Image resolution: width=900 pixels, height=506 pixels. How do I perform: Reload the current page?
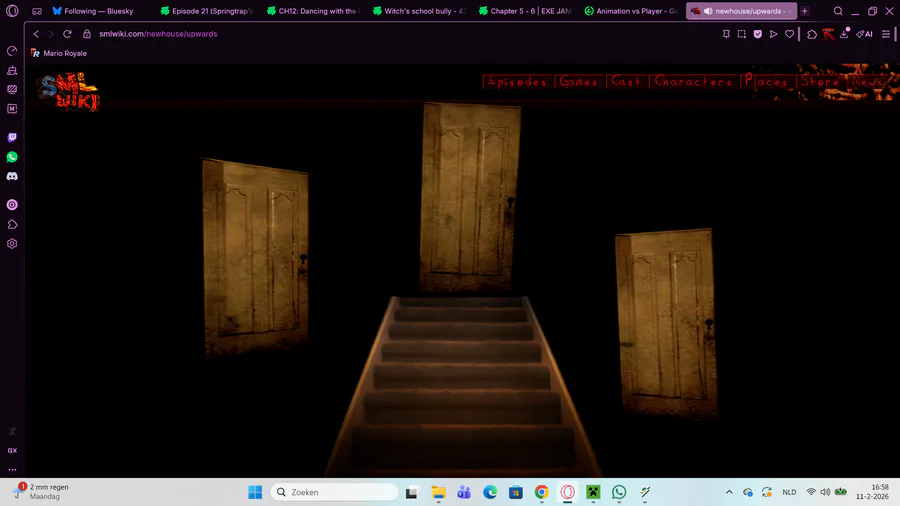point(67,34)
